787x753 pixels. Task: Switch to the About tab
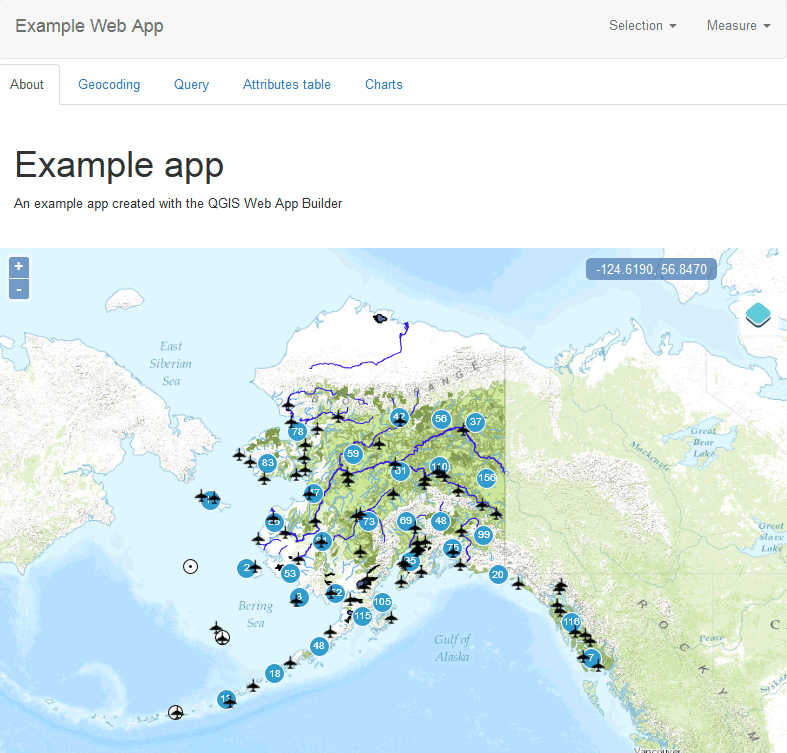(x=27, y=85)
